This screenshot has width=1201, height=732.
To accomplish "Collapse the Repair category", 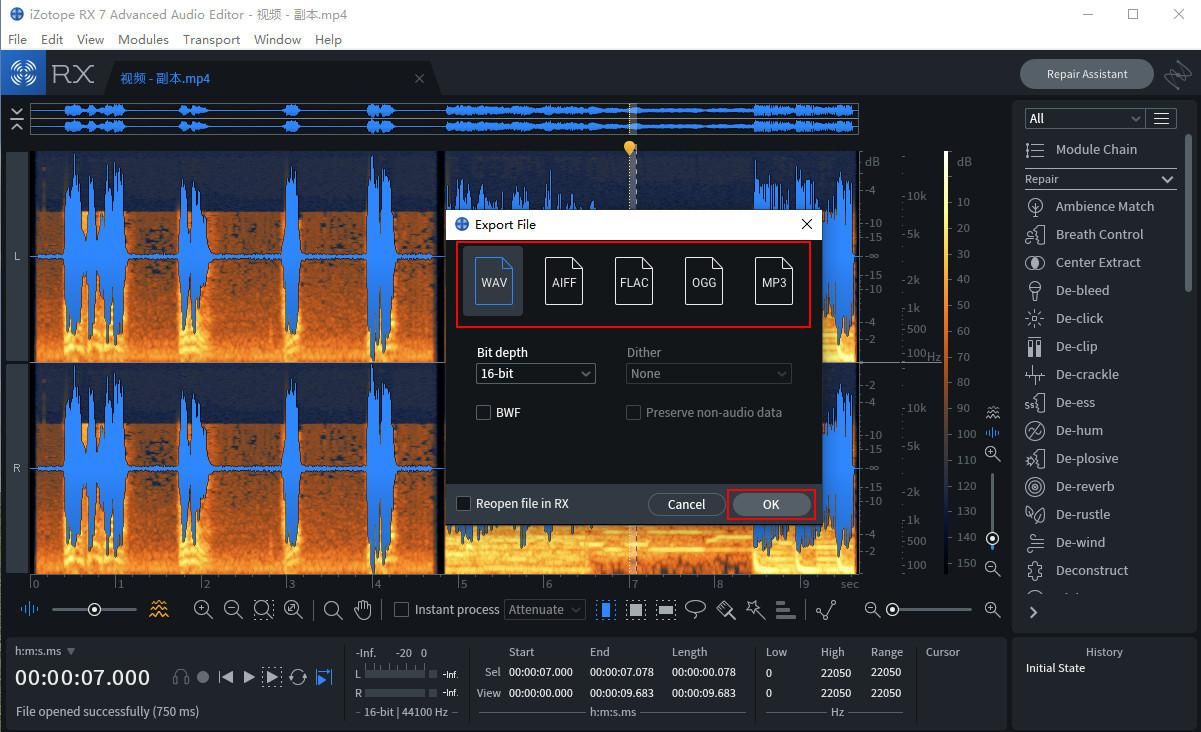I will pos(1167,179).
